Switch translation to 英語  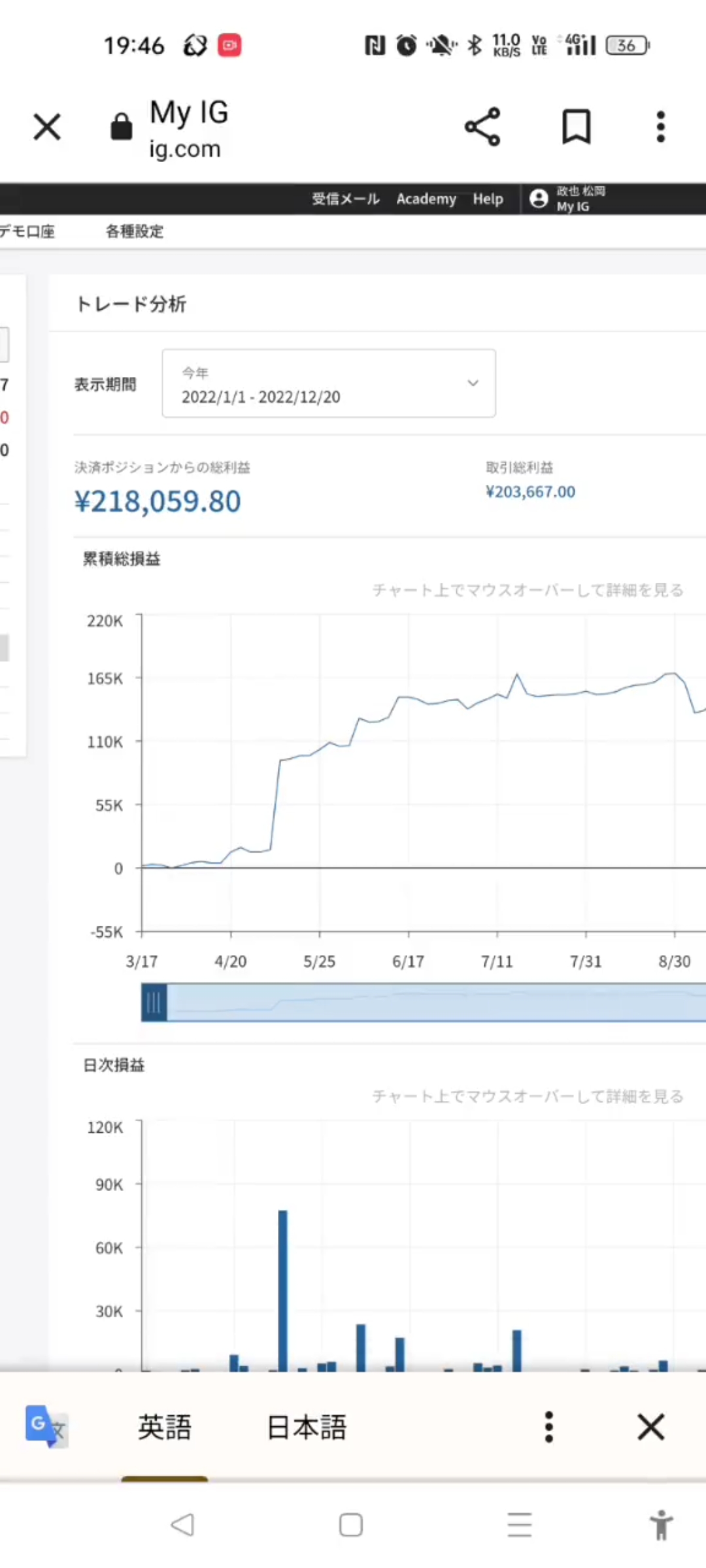point(165,1427)
